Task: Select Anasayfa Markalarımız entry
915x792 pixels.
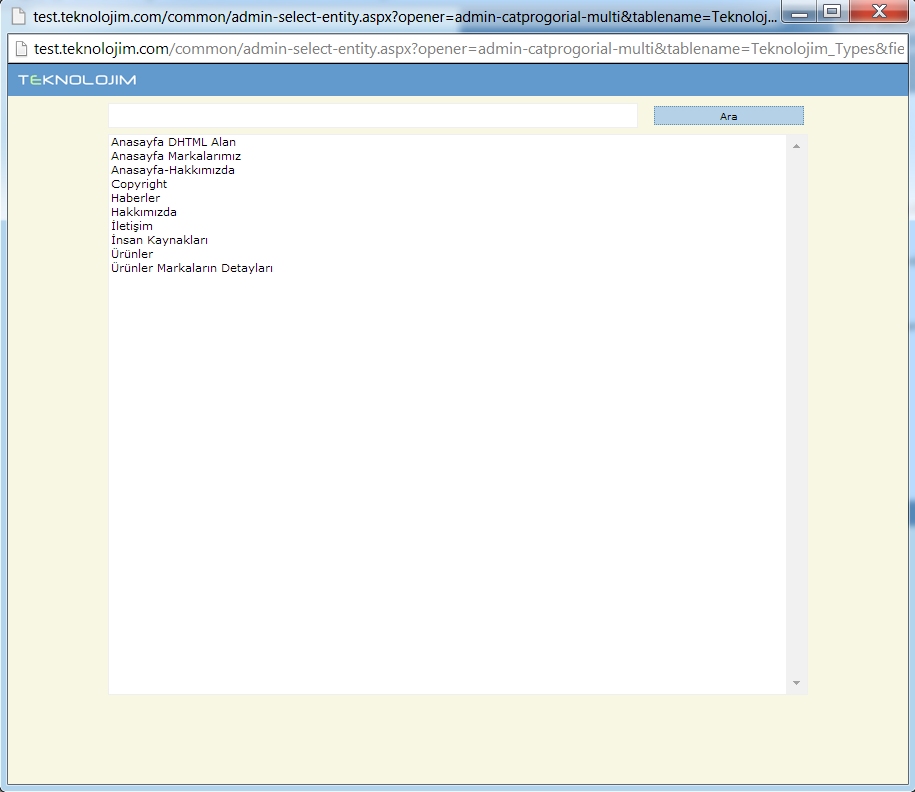Action: pos(176,156)
